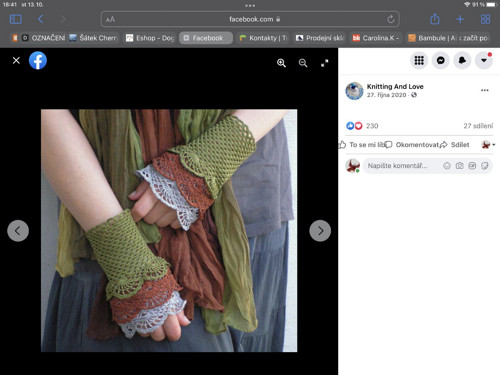The image size is (500, 375).
Task: Switch to the 'Kontakty' tab
Action: coord(264,38)
